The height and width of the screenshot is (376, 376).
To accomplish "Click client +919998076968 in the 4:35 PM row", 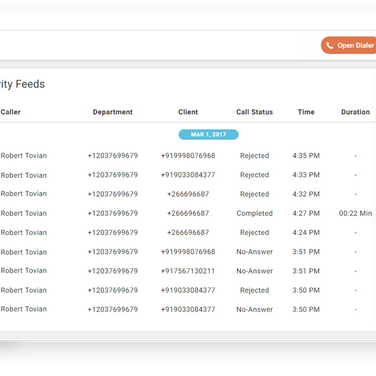I will (x=188, y=156).
